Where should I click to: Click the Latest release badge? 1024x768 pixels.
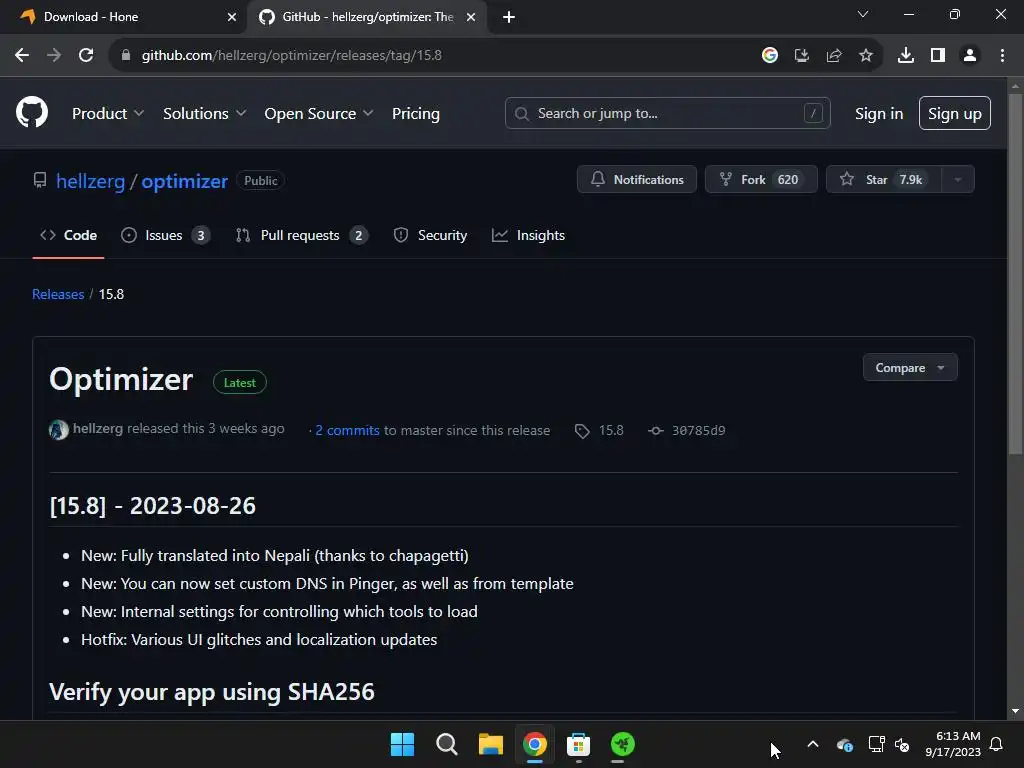coord(240,383)
